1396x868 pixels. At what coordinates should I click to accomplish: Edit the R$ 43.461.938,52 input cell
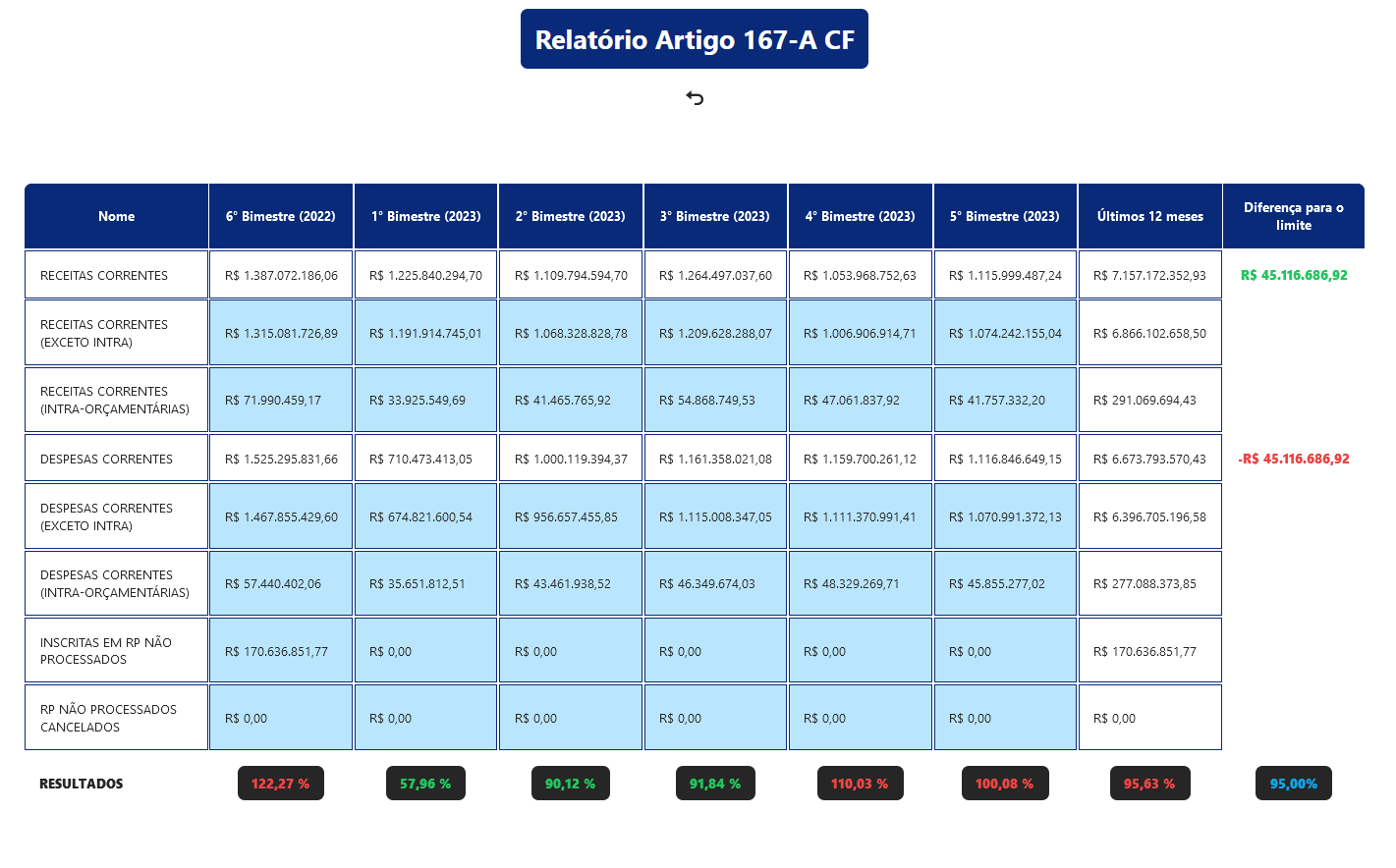click(571, 583)
